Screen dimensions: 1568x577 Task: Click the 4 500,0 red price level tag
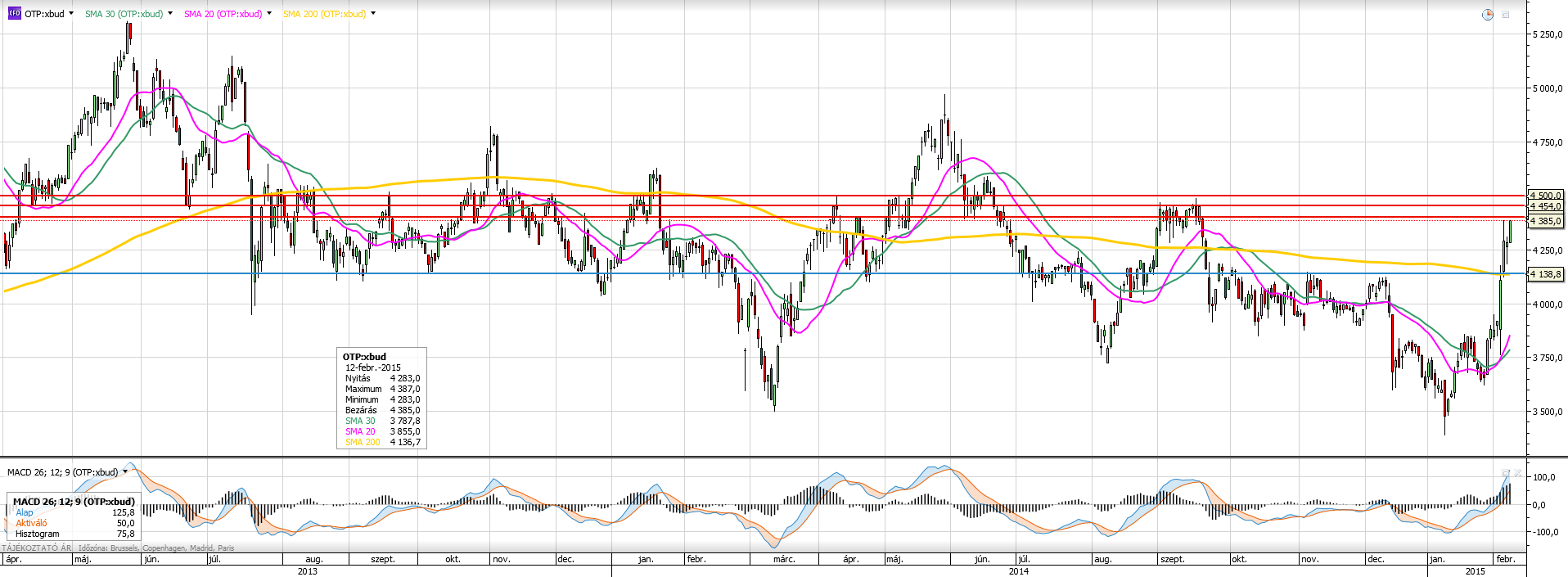click(1547, 196)
